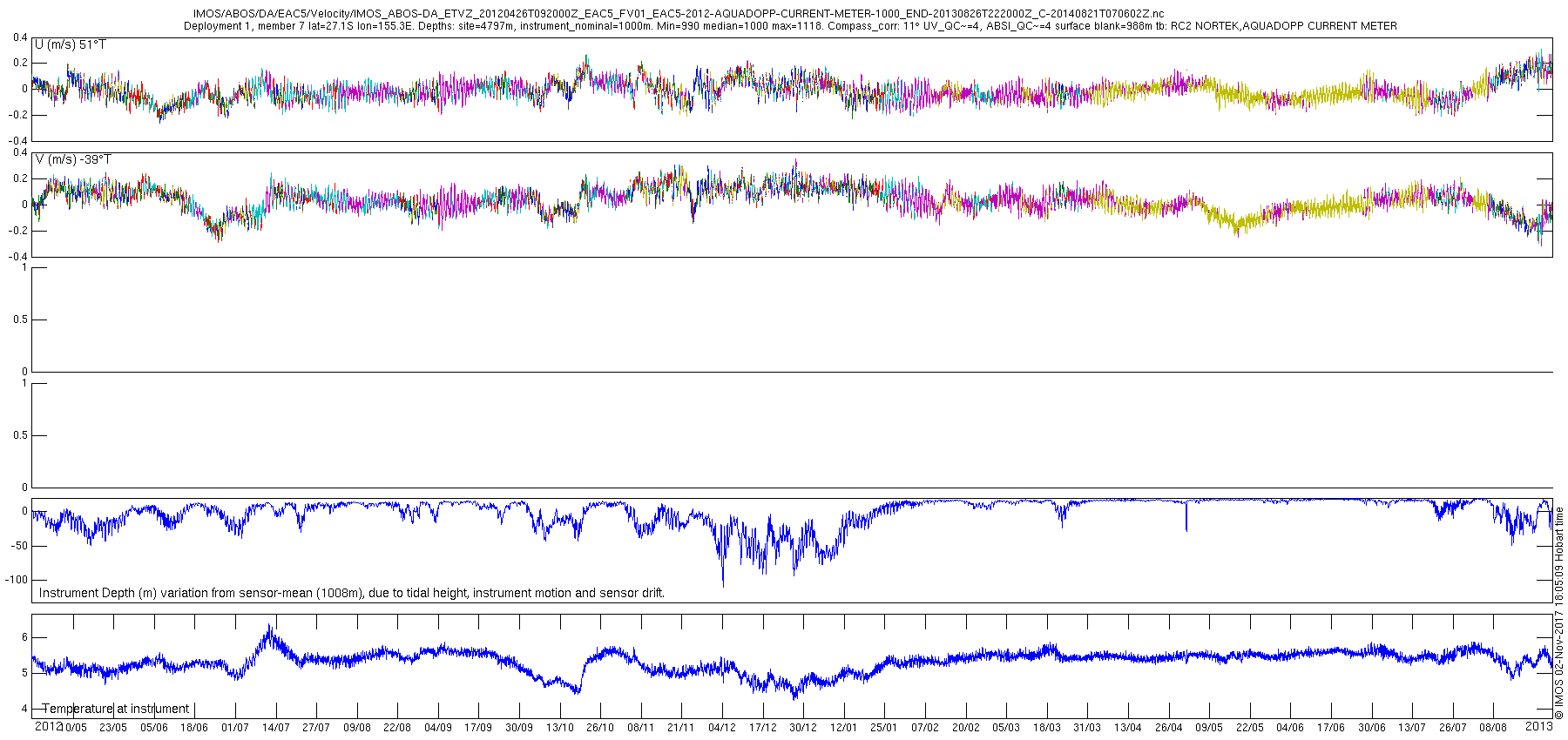Select the 'V (m/s) -39°T' panel label
The image size is (1568, 740).
point(73,159)
